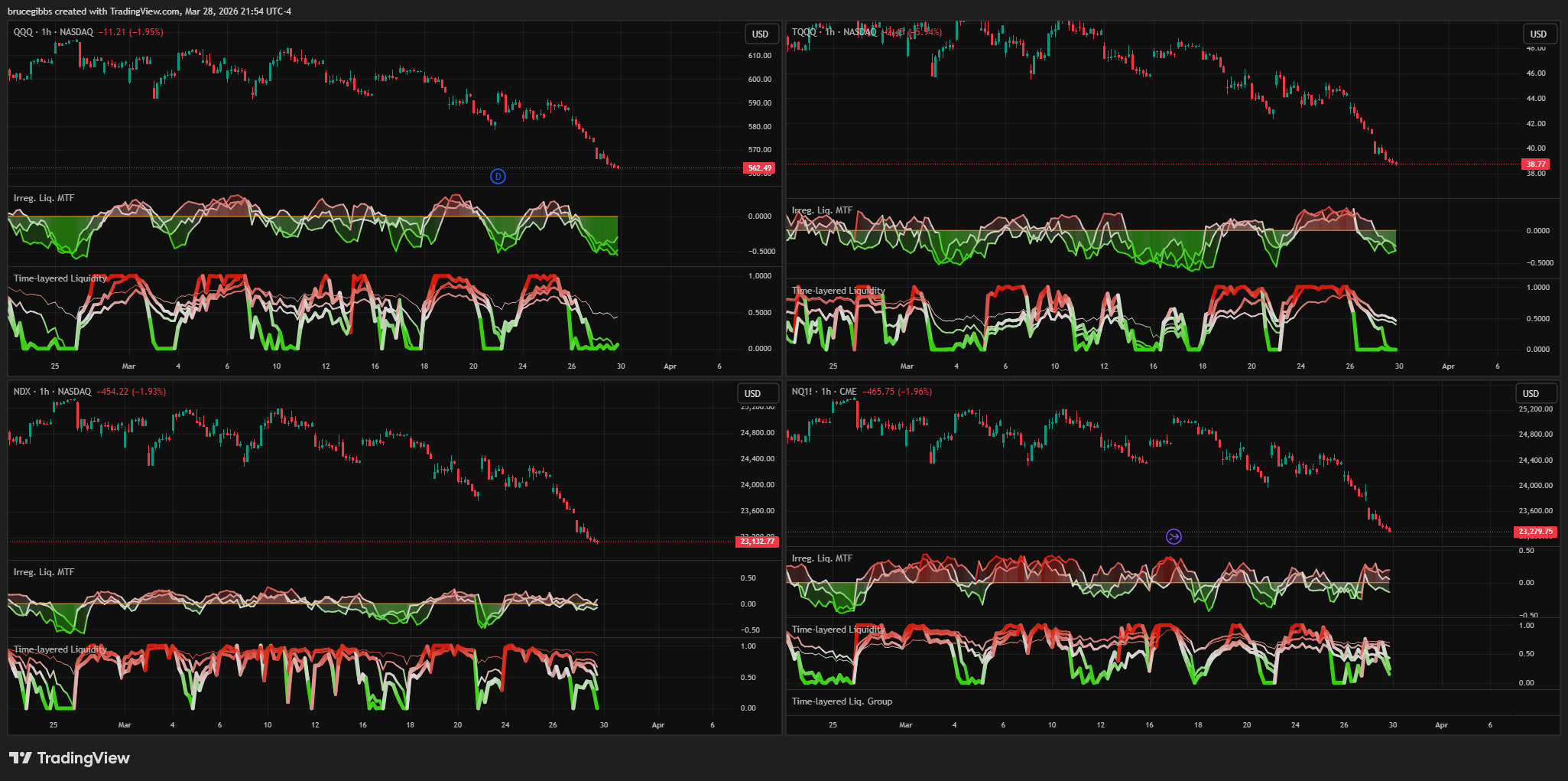Select the 562.49 price label on QQQ
Viewport: 1568px width, 781px height.
pyautogui.click(x=759, y=168)
